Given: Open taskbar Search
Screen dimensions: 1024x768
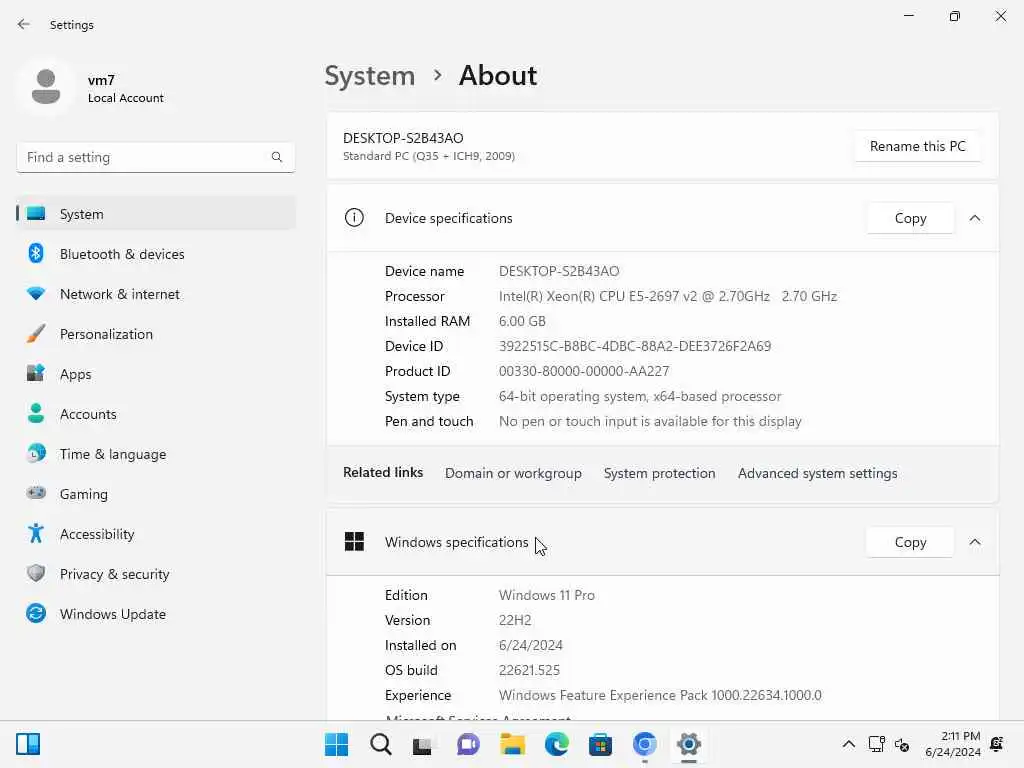Looking at the screenshot, I should [381, 744].
